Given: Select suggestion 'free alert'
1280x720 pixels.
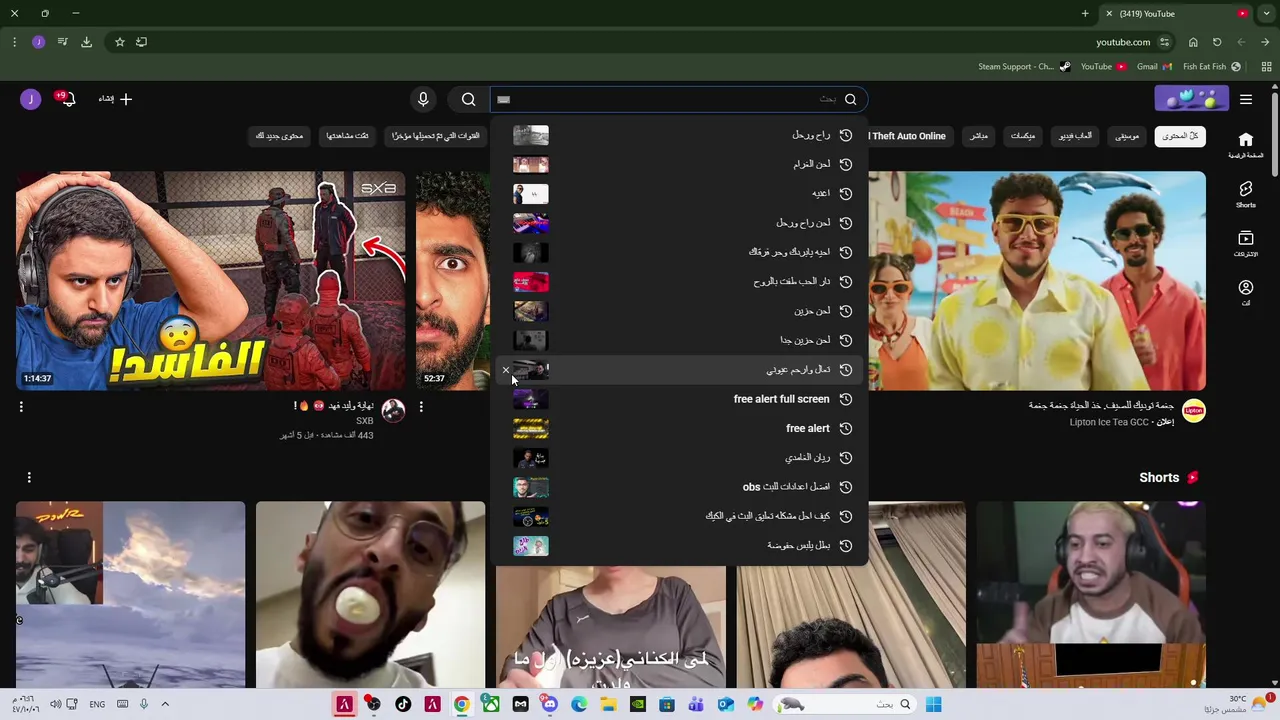Looking at the screenshot, I should point(680,428).
